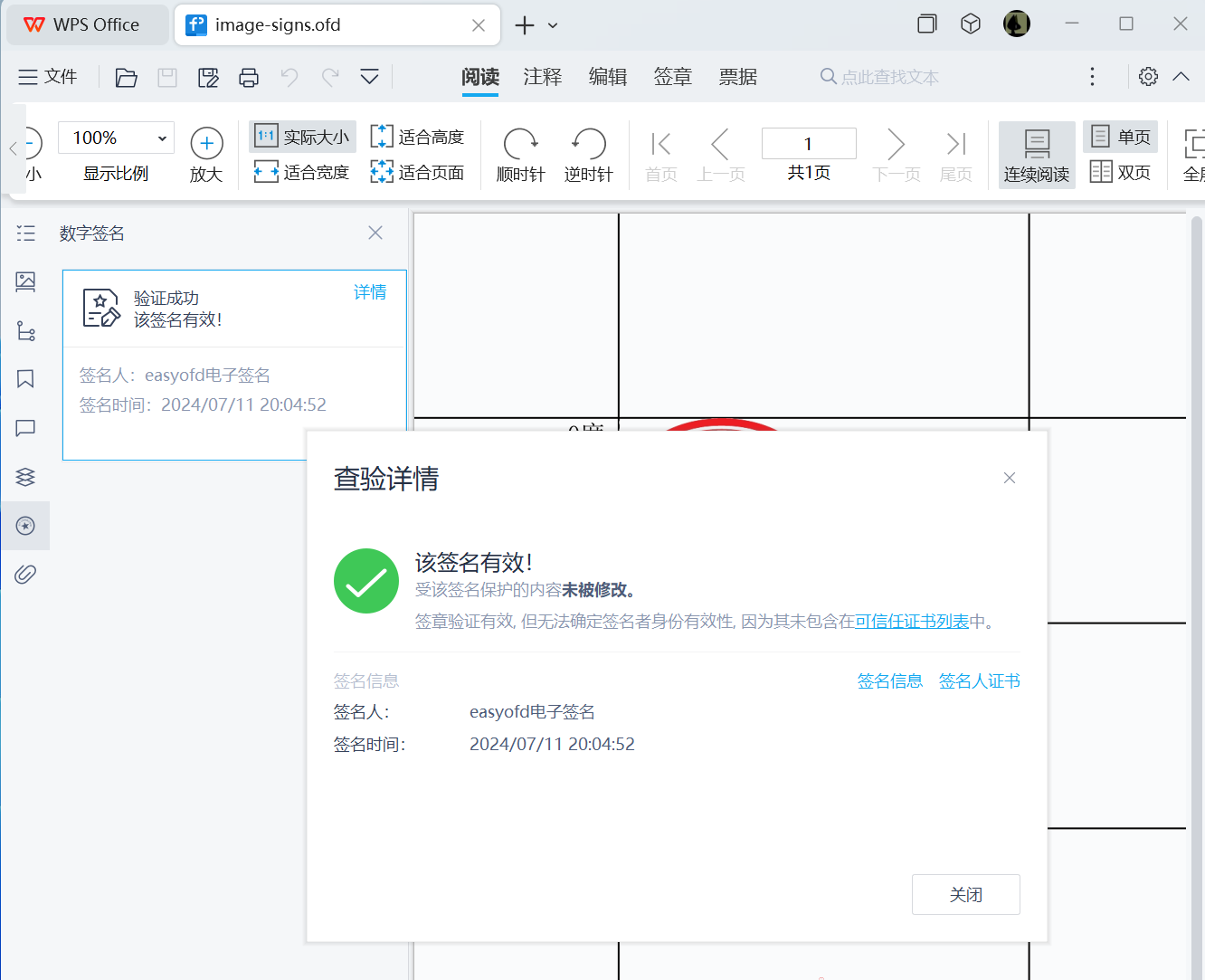Open the document outline sidebar panel
This screenshot has width=1205, height=980.
[25, 233]
